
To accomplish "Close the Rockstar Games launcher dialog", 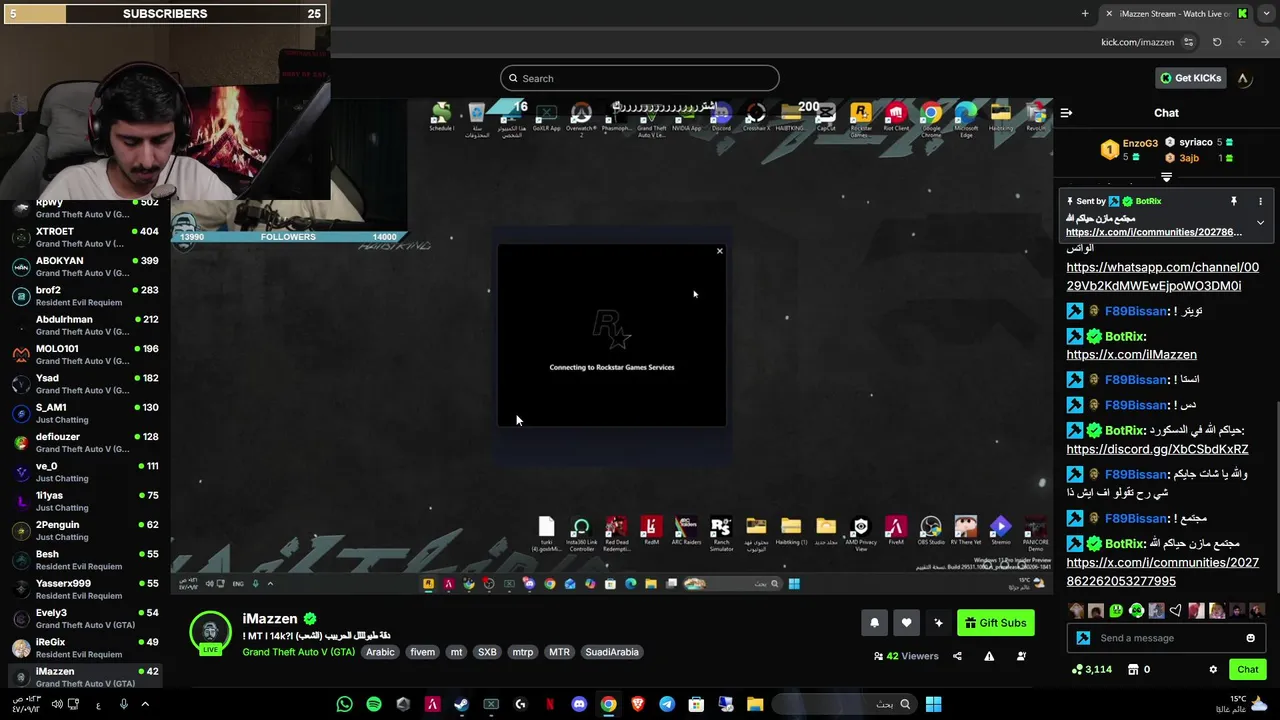I will point(719,251).
